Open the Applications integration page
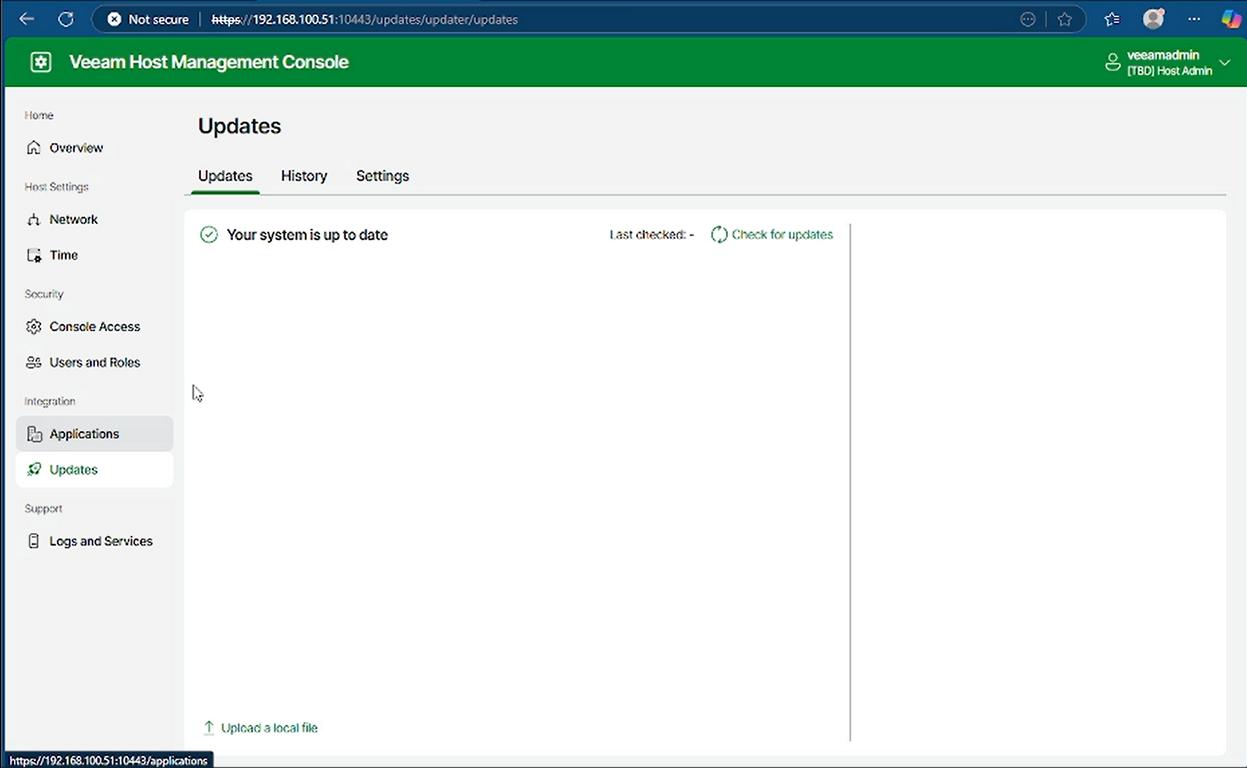The height and width of the screenshot is (768, 1247). click(x=84, y=434)
